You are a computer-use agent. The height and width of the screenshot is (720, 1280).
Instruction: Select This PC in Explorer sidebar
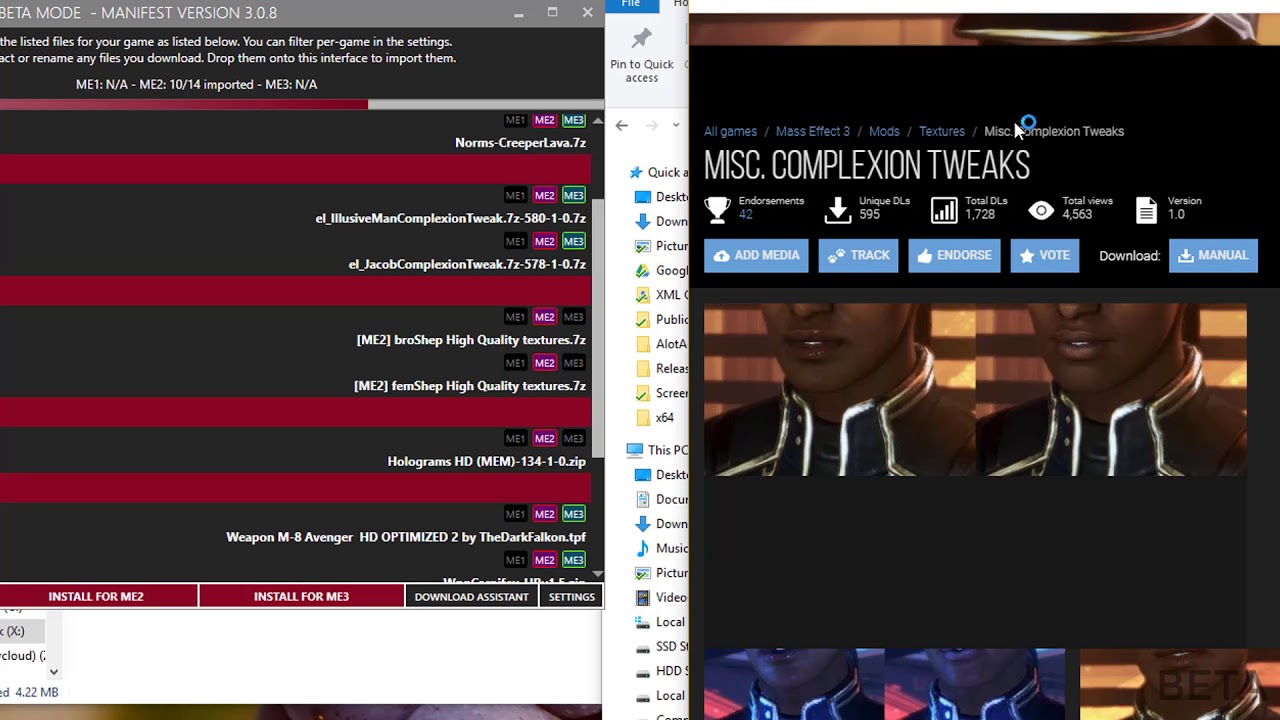coord(658,450)
